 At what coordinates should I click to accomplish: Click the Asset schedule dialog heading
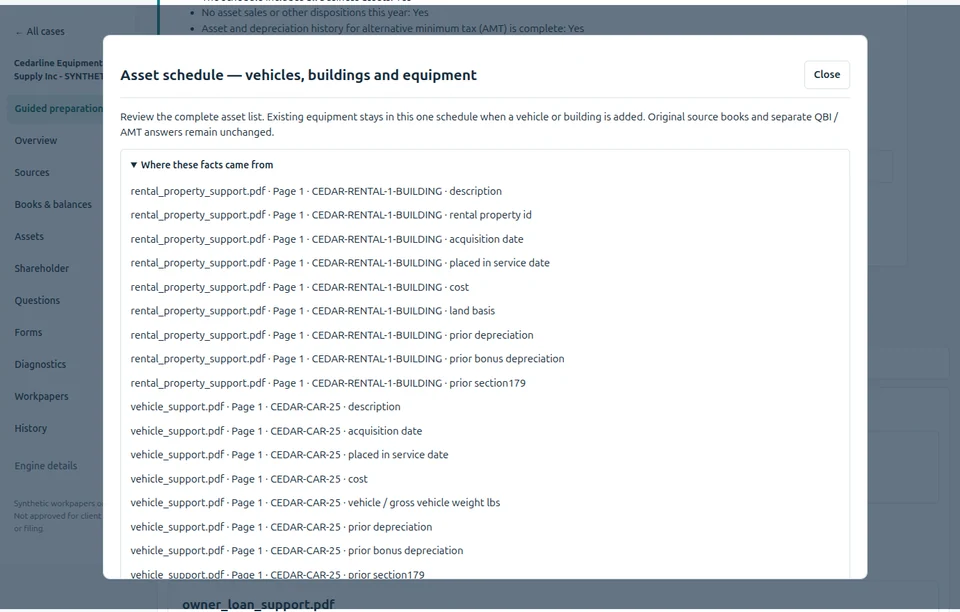click(x=298, y=75)
